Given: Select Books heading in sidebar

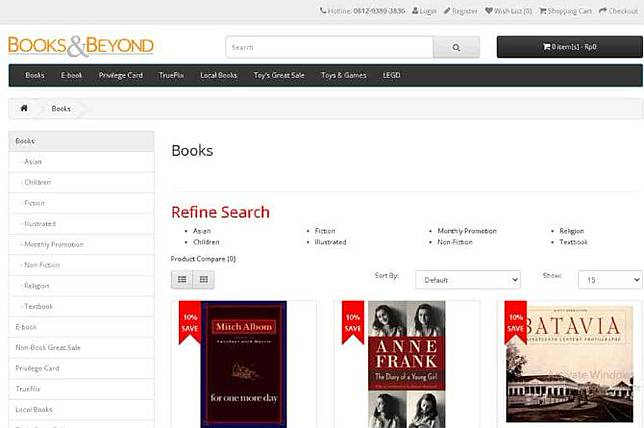Looking at the screenshot, I should tap(81, 141).
